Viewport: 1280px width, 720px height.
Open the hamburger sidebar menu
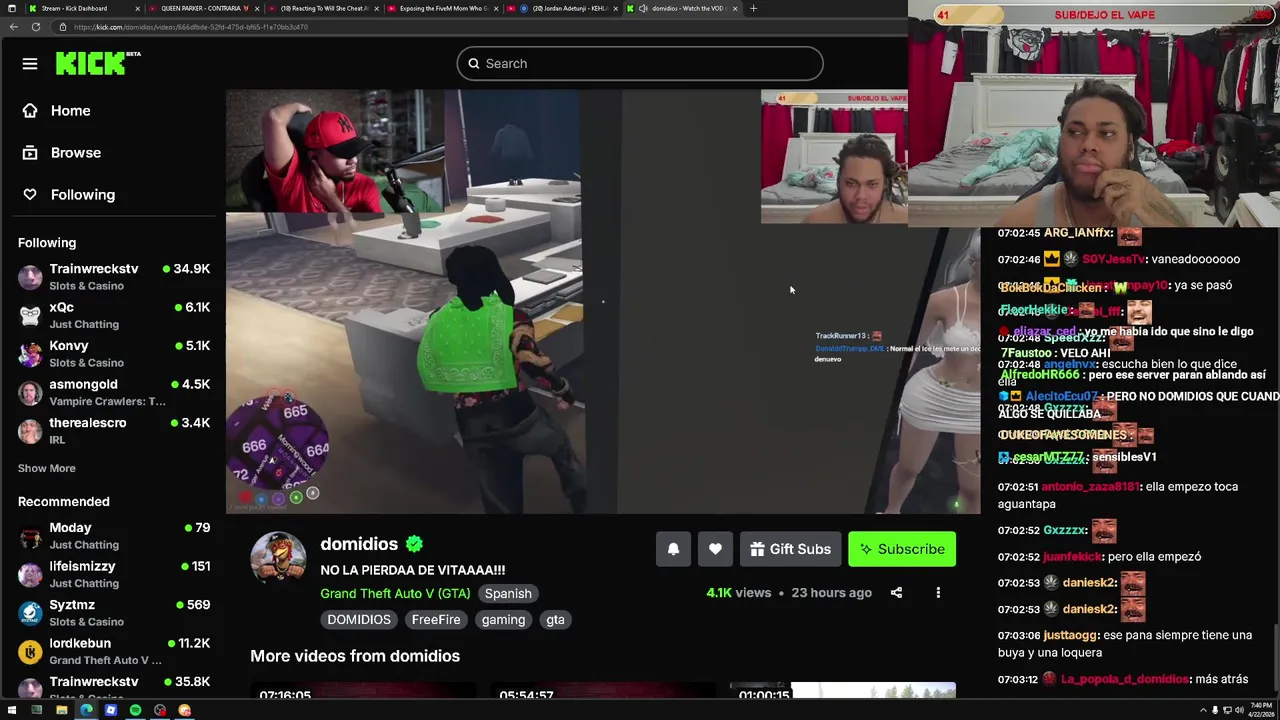click(30, 64)
